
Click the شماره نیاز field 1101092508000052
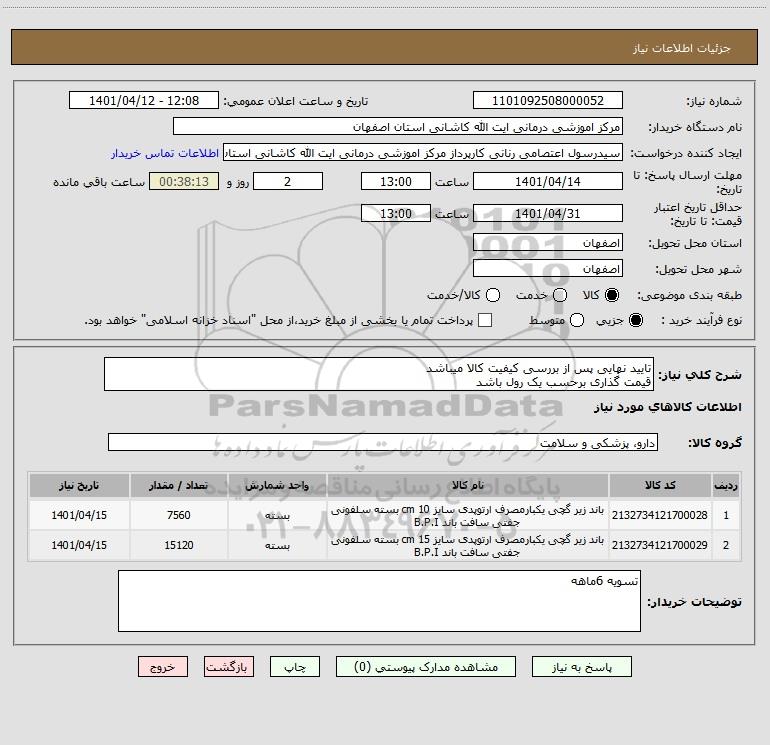548,101
